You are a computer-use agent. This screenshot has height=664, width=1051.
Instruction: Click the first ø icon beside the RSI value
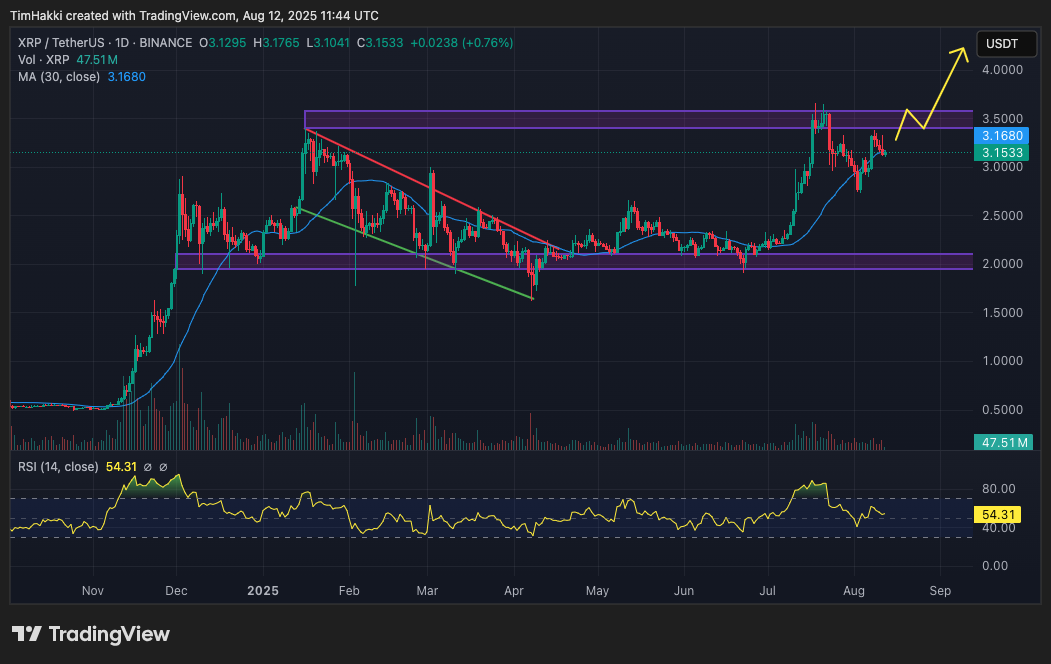(147, 467)
